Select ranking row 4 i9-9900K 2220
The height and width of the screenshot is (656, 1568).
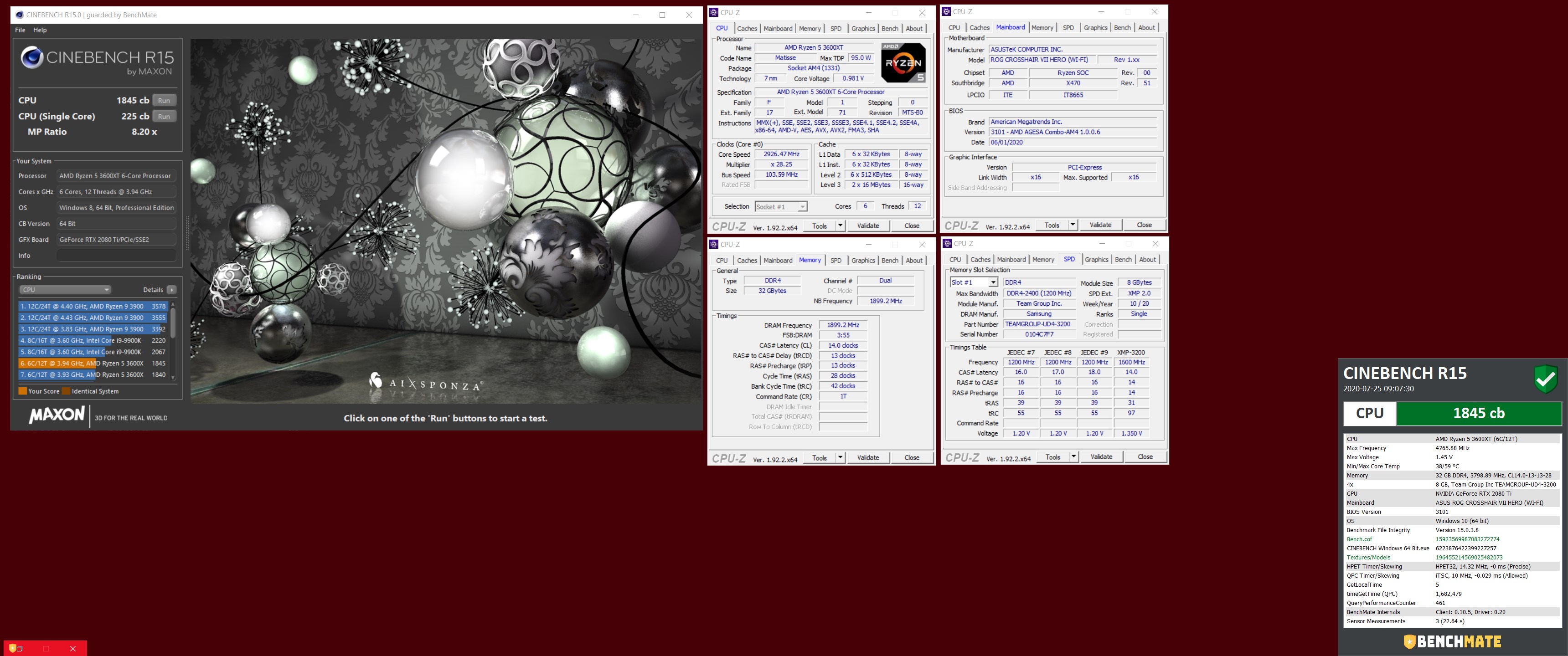pos(93,341)
